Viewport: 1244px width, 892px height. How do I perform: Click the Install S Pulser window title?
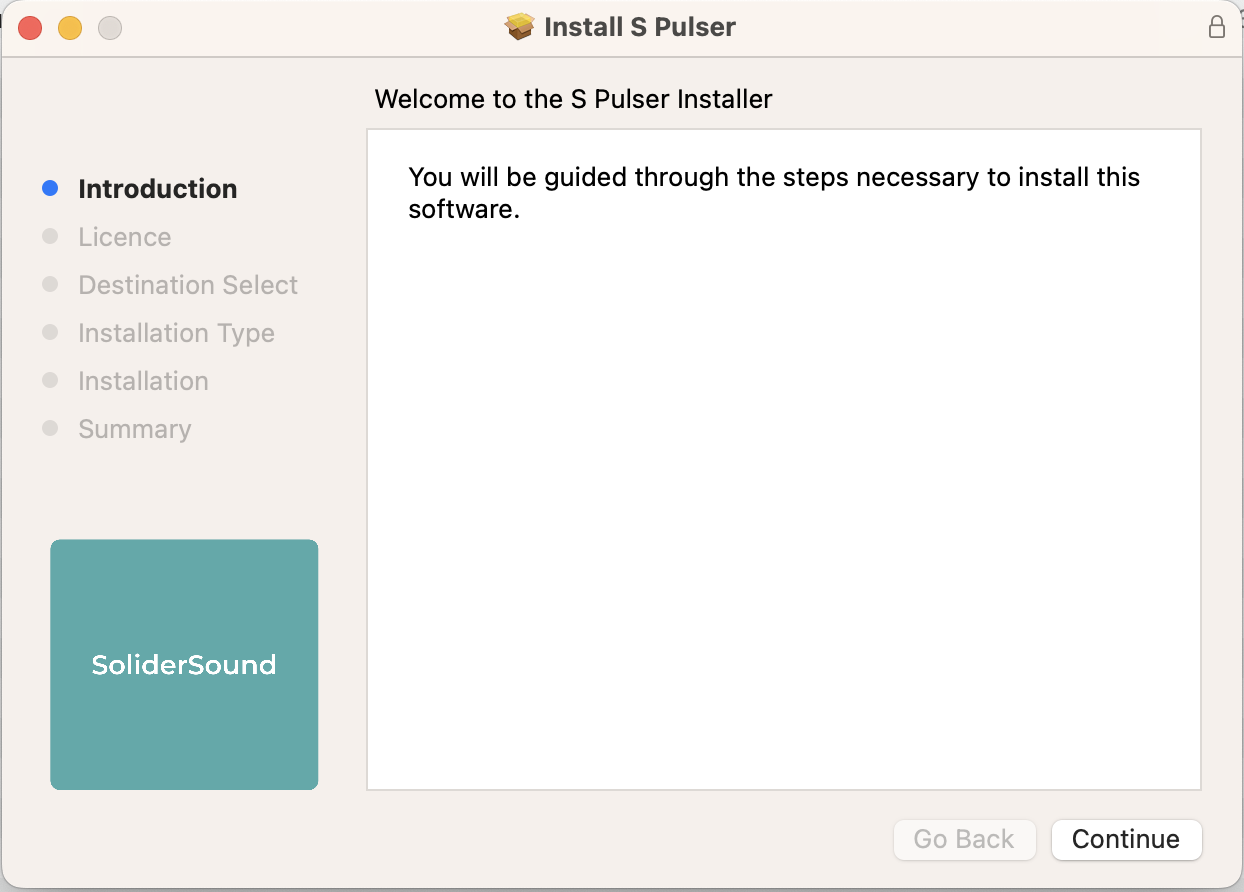(640, 27)
